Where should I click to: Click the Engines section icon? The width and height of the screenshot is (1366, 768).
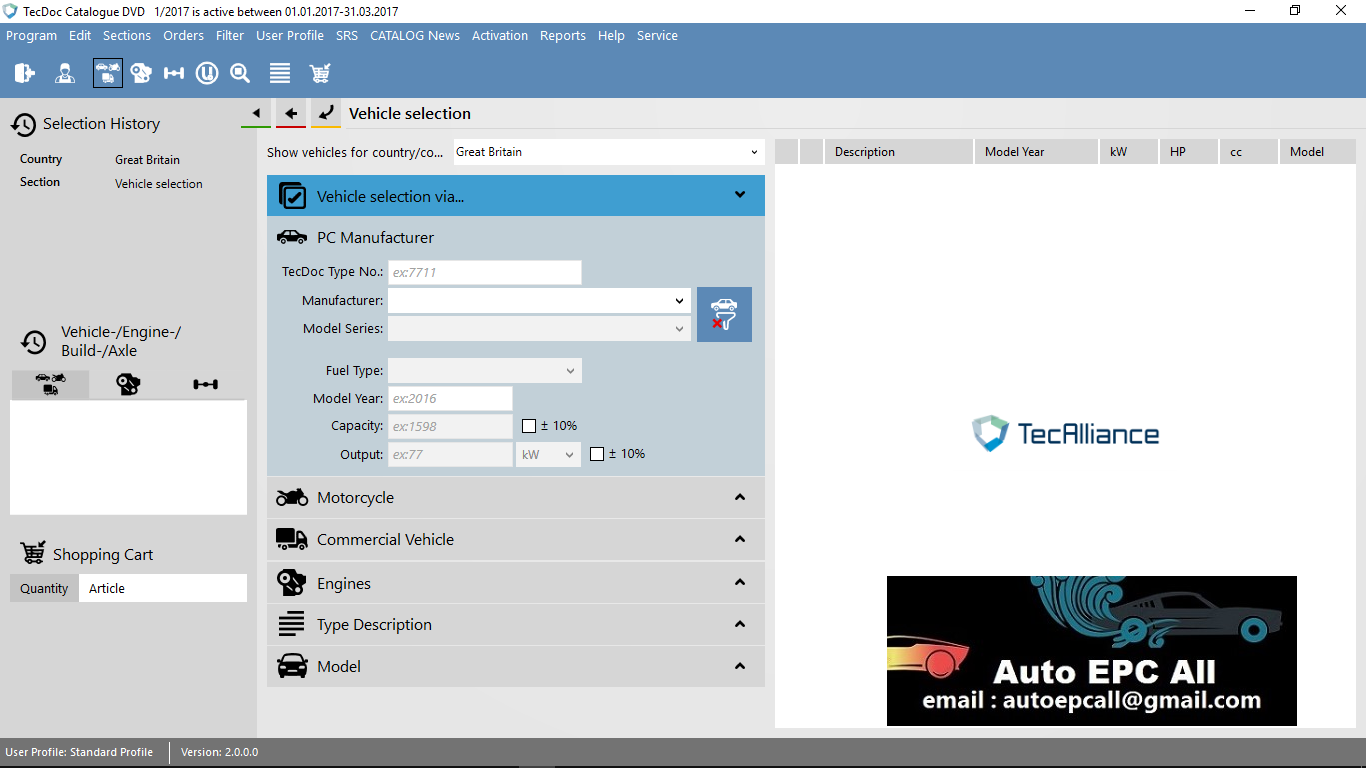(292, 582)
